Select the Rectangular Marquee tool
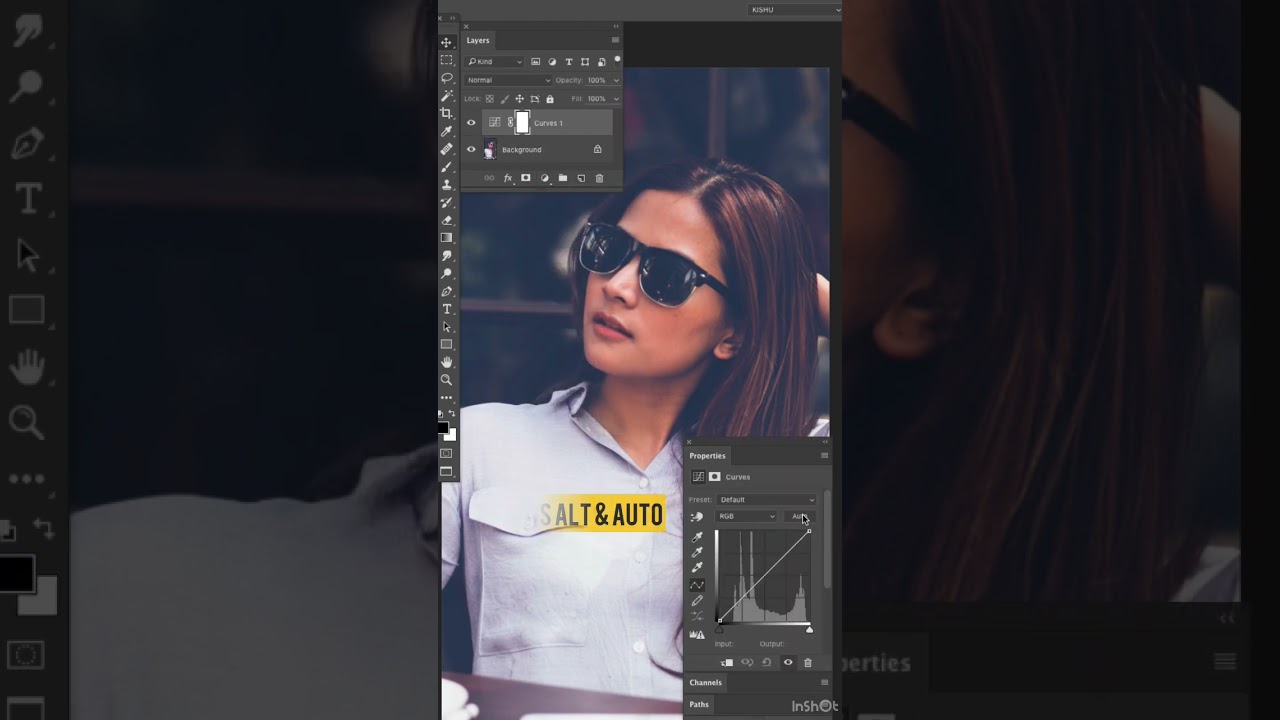 [x=447, y=60]
